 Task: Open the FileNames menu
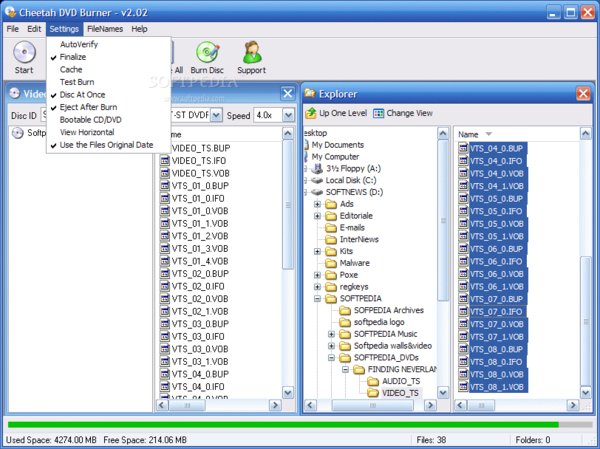pos(105,29)
